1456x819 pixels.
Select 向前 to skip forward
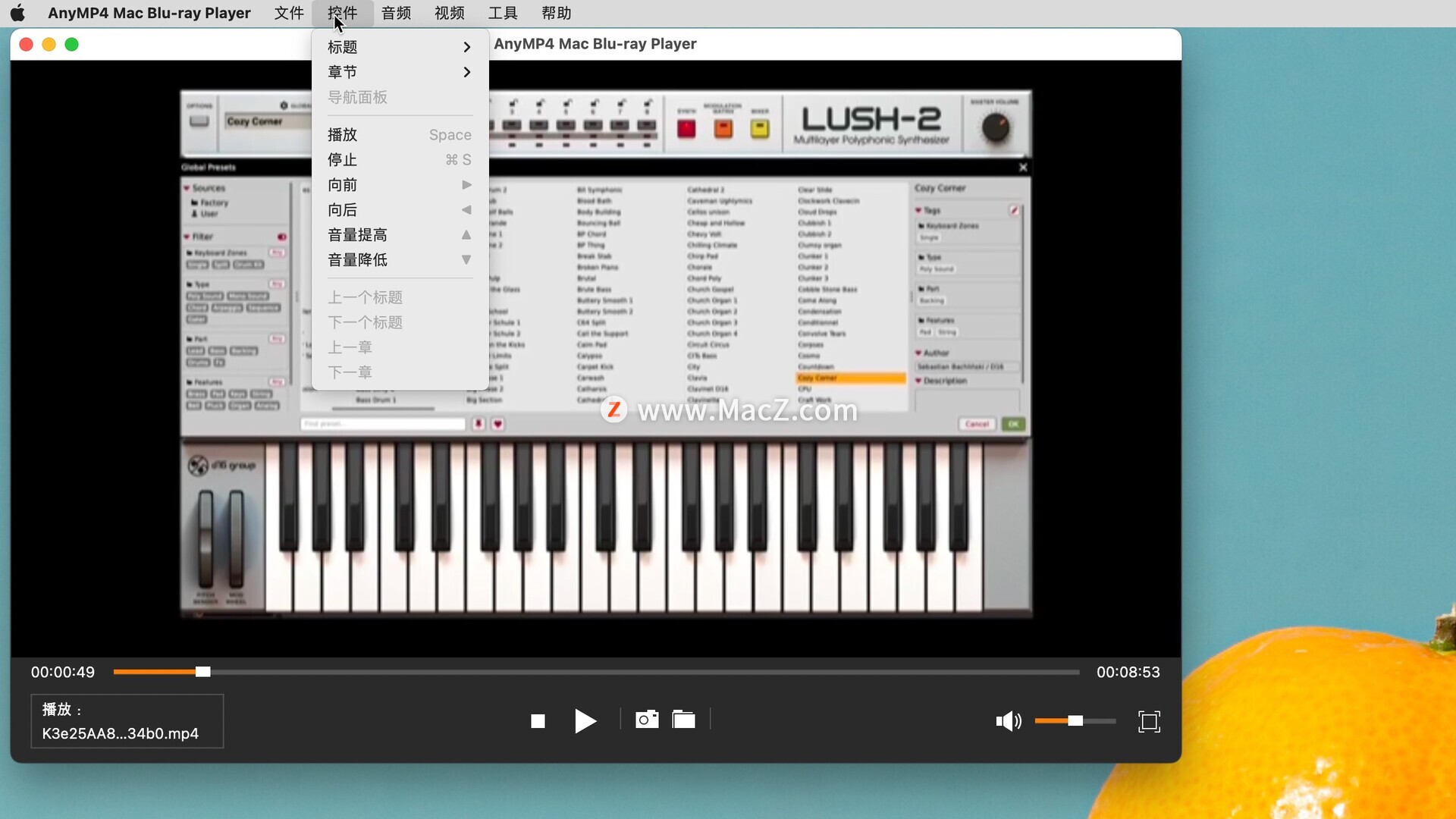pos(400,185)
